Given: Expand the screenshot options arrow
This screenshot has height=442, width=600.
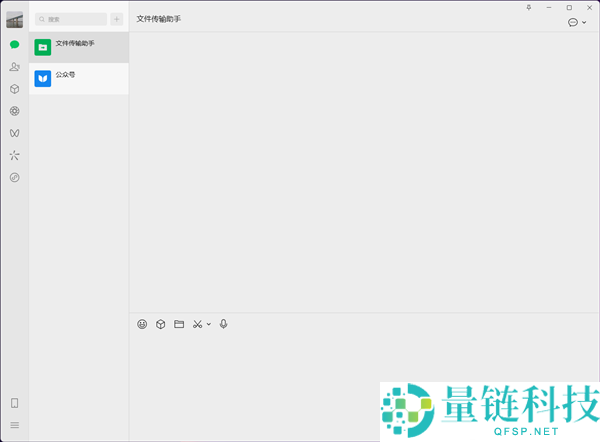Looking at the screenshot, I should coord(209,324).
